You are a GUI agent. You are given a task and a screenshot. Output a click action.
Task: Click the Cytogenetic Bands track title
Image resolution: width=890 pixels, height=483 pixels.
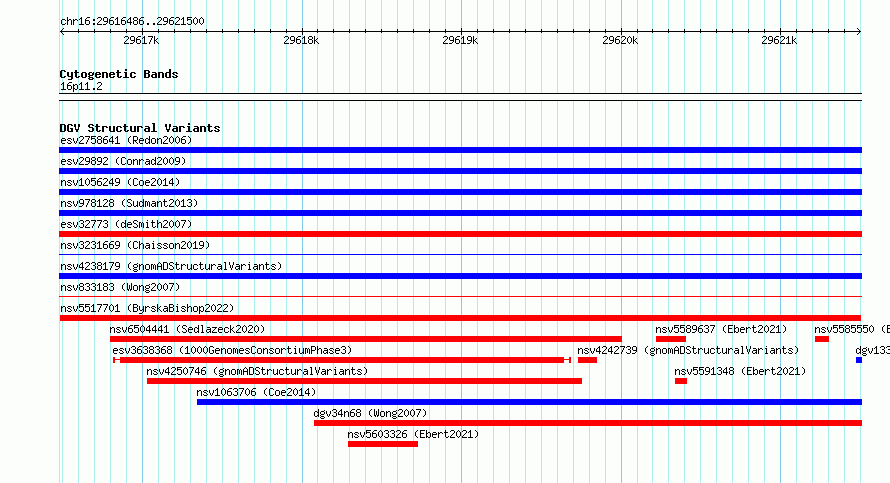(x=119, y=74)
